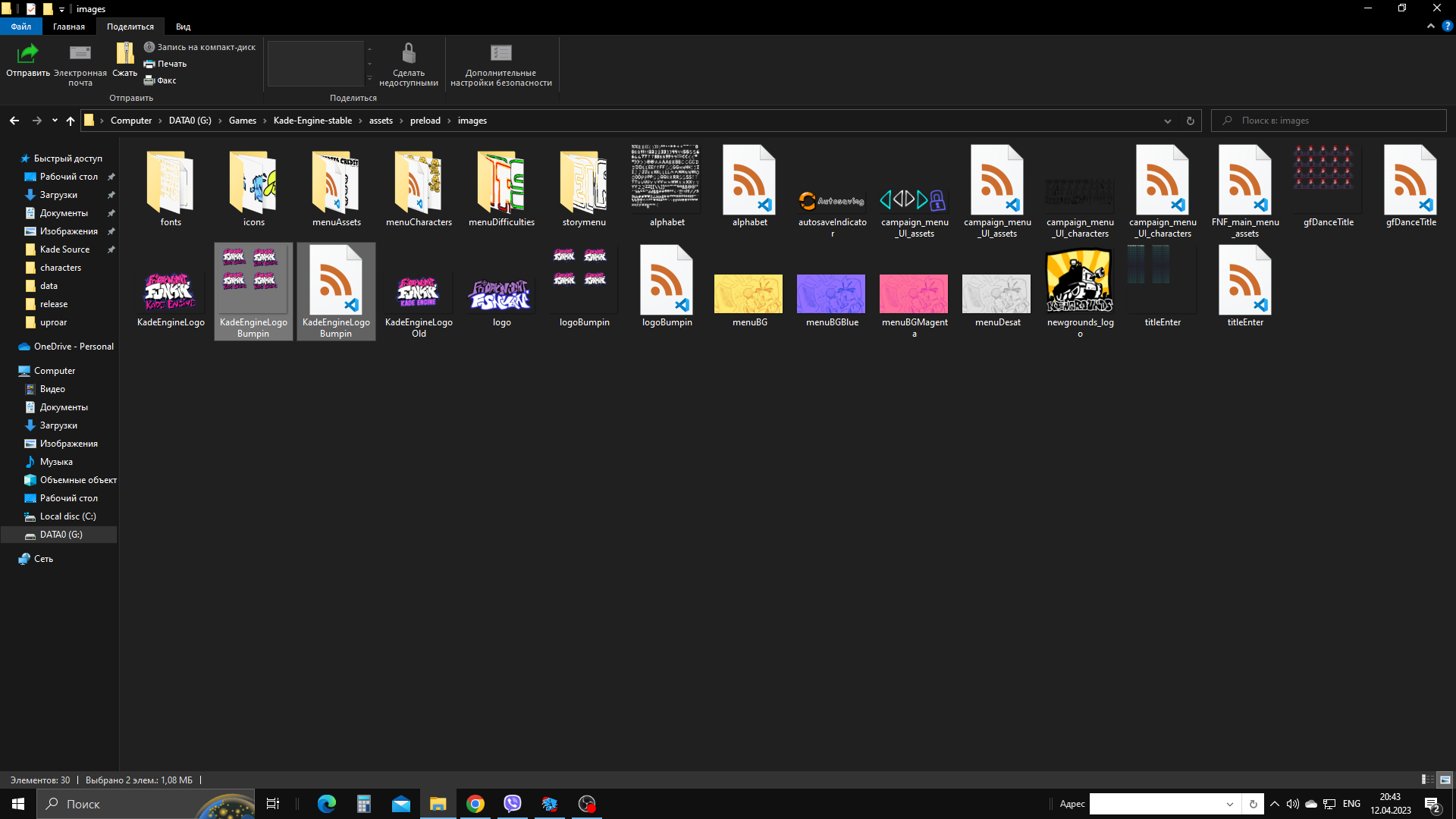This screenshot has width=1456, height=819.
Task: Collapse the ribbon with the chevron
Action: pyautogui.click(x=1430, y=26)
